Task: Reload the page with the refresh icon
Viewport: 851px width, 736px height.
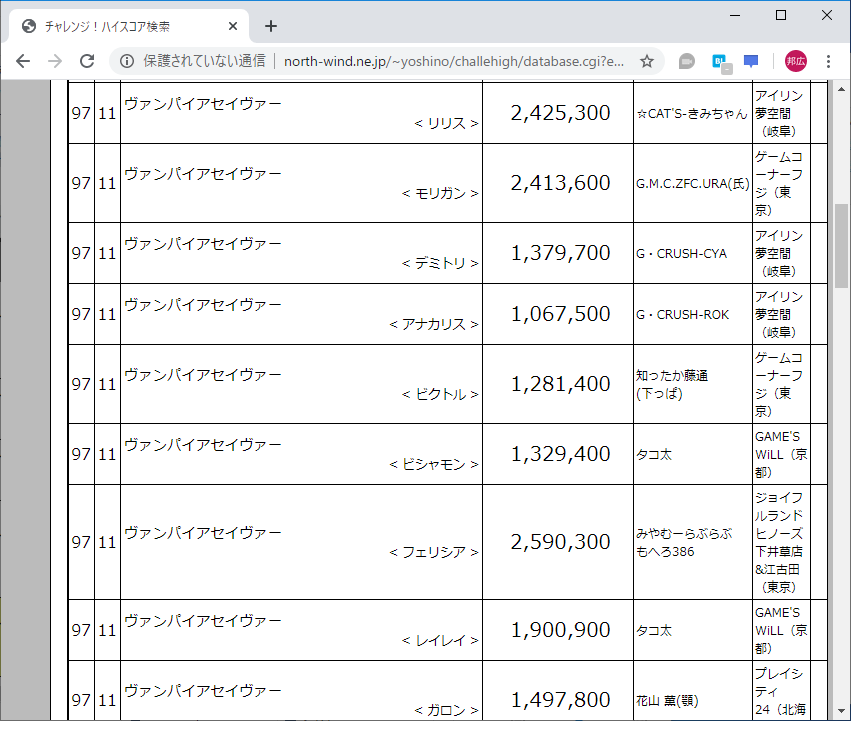Action: click(x=87, y=61)
